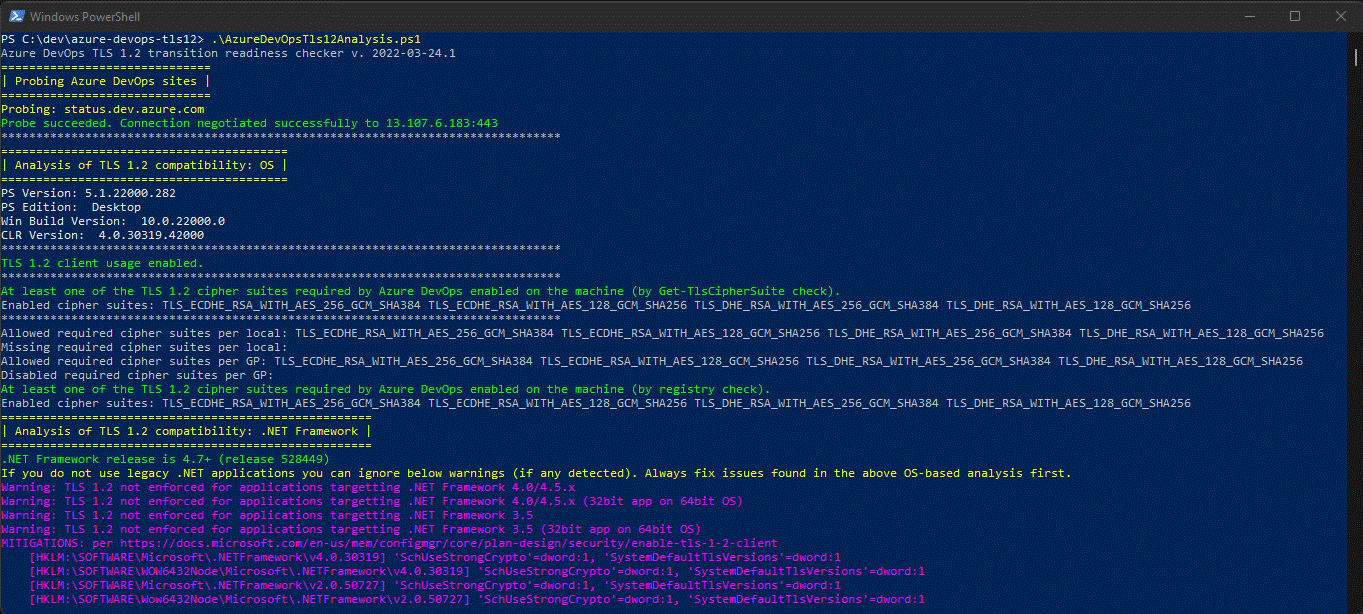Image resolution: width=1363 pixels, height=614 pixels.
Task: Click the 'Probing Azure DevOps sites' header
Action: pos(105,81)
